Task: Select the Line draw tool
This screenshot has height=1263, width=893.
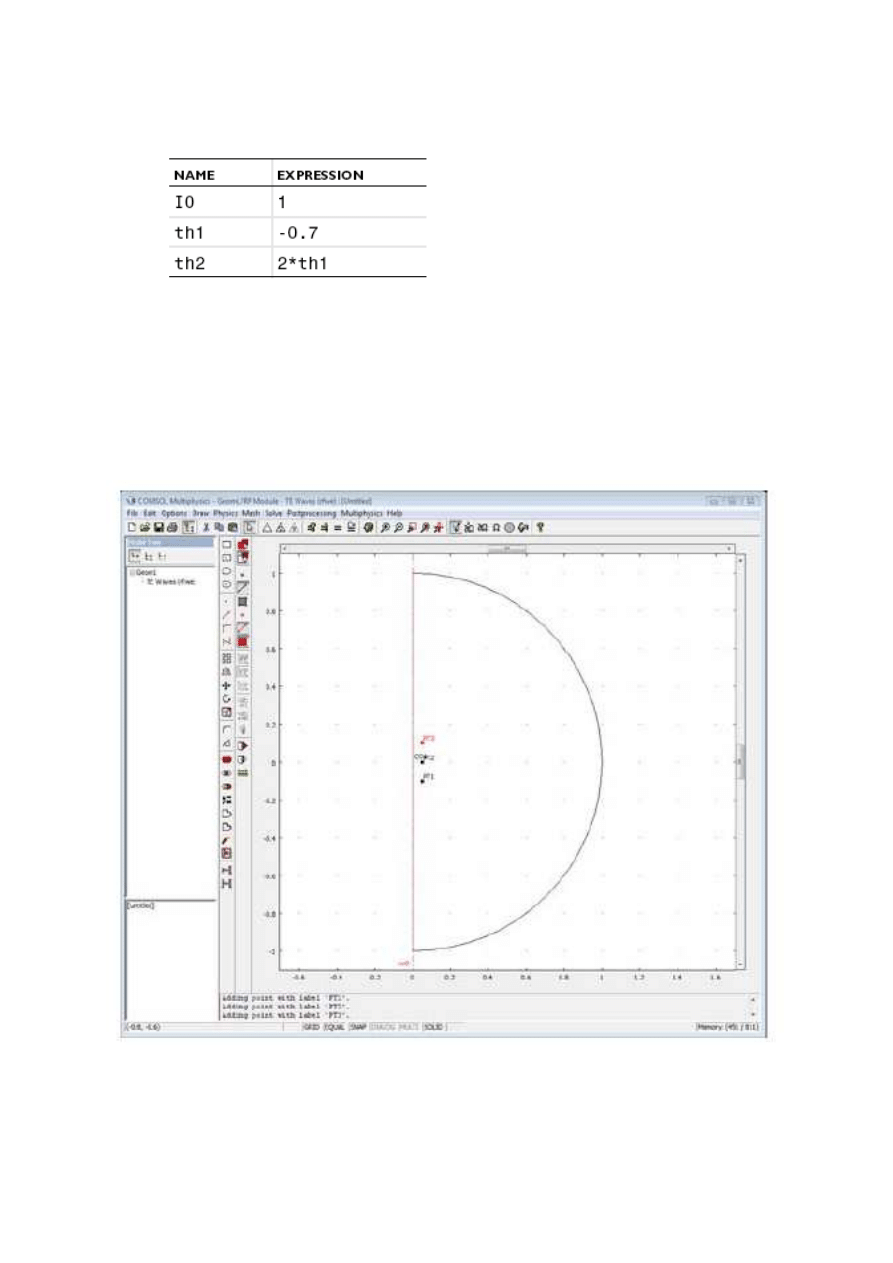Action: [227, 615]
